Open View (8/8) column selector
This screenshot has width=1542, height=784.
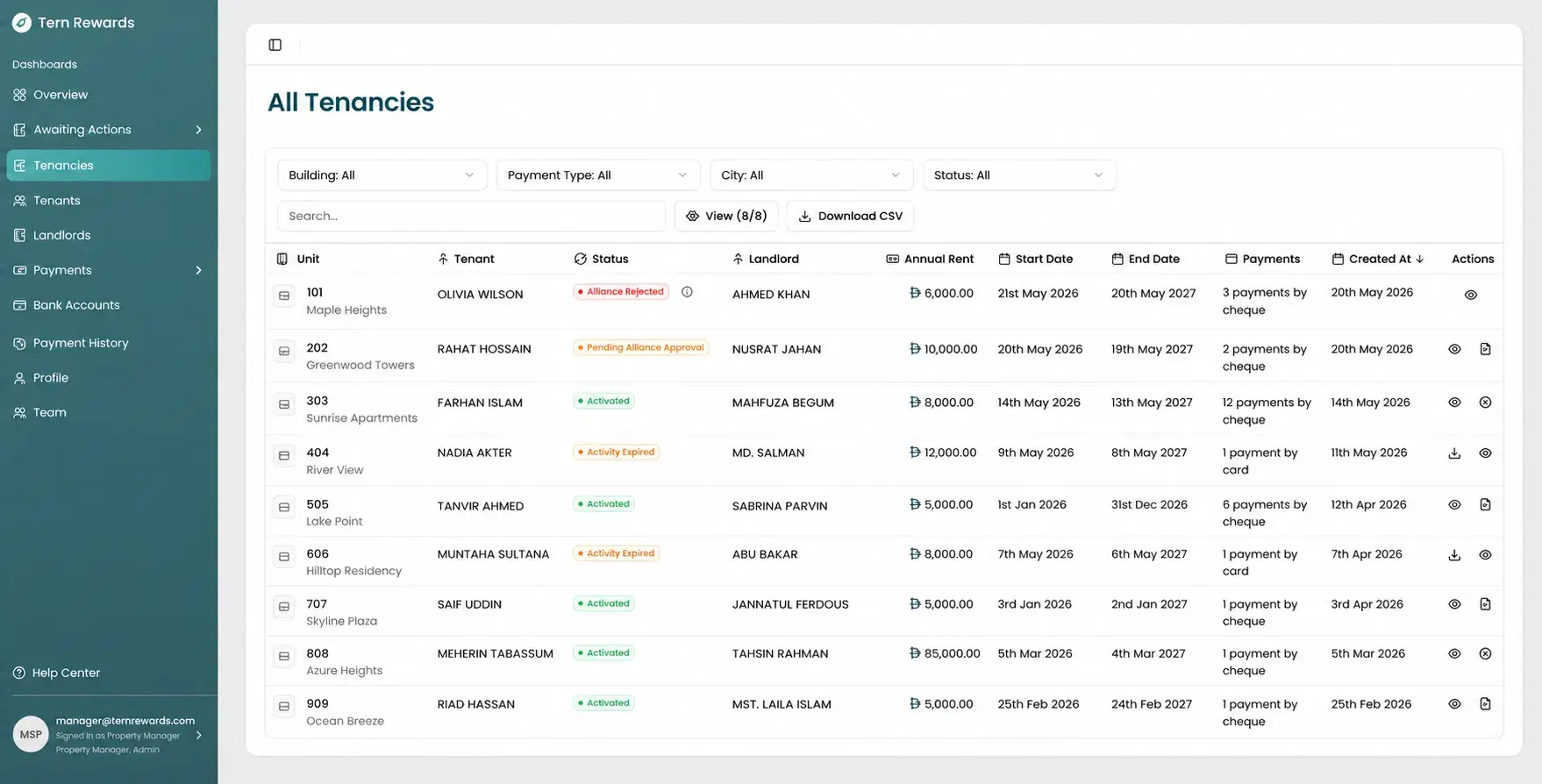click(x=726, y=216)
